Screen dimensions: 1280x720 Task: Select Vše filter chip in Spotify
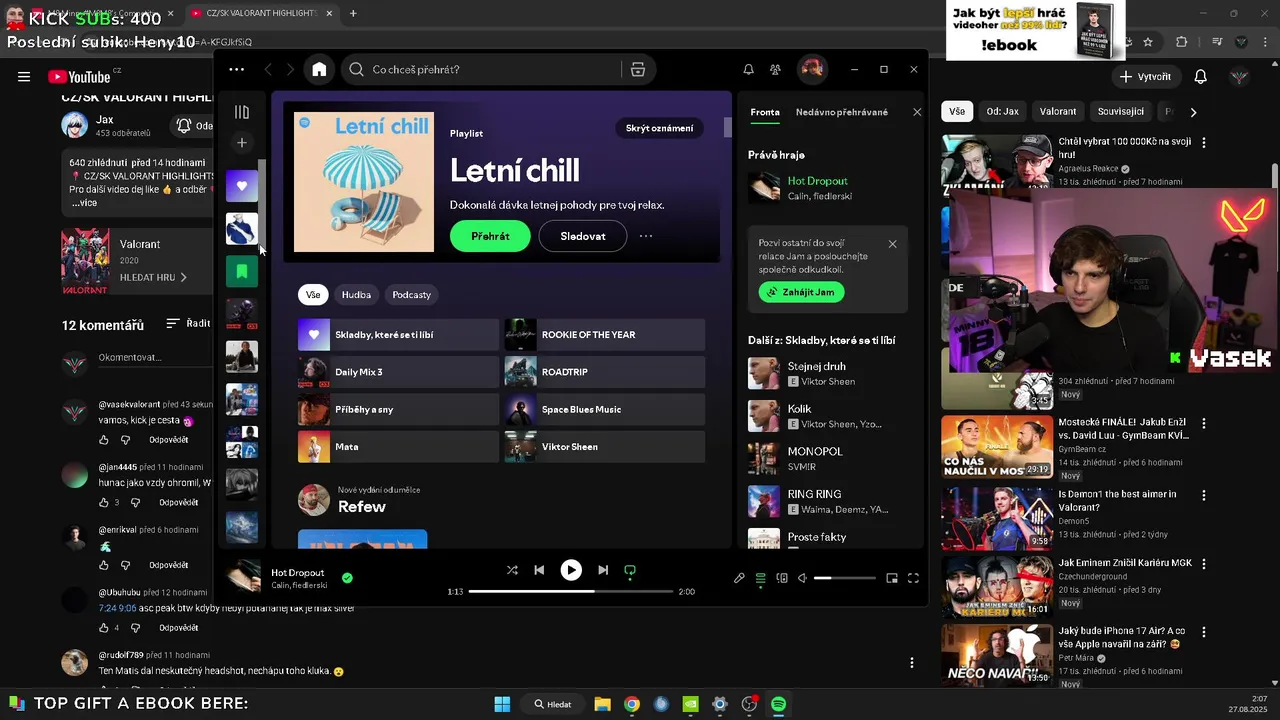pyautogui.click(x=313, y=295)
